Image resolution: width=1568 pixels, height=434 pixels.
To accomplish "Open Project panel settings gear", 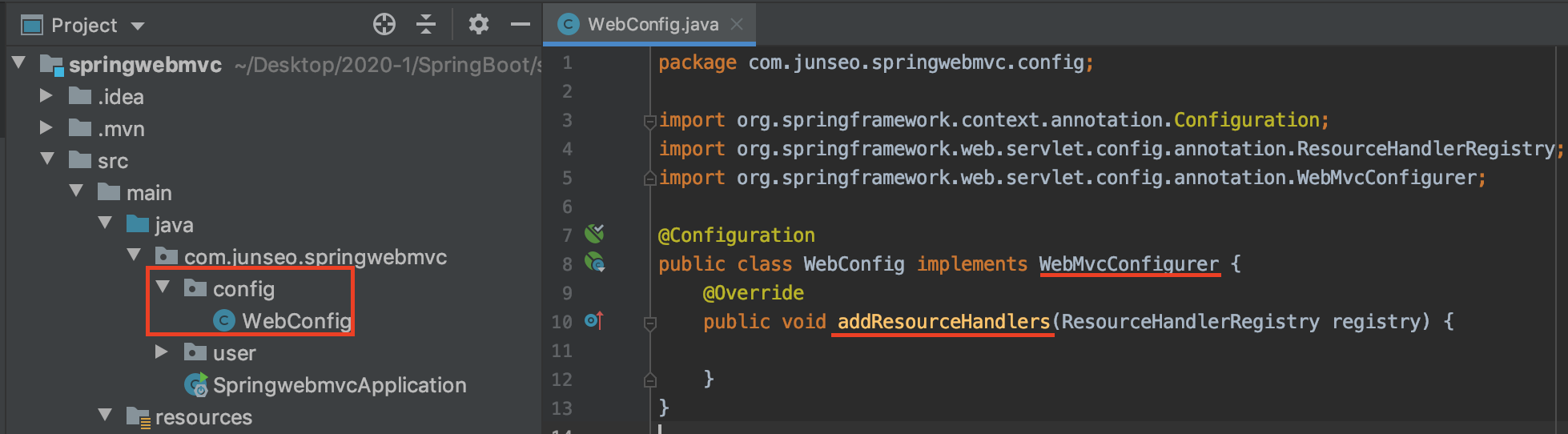I will (x=479, y=25).
